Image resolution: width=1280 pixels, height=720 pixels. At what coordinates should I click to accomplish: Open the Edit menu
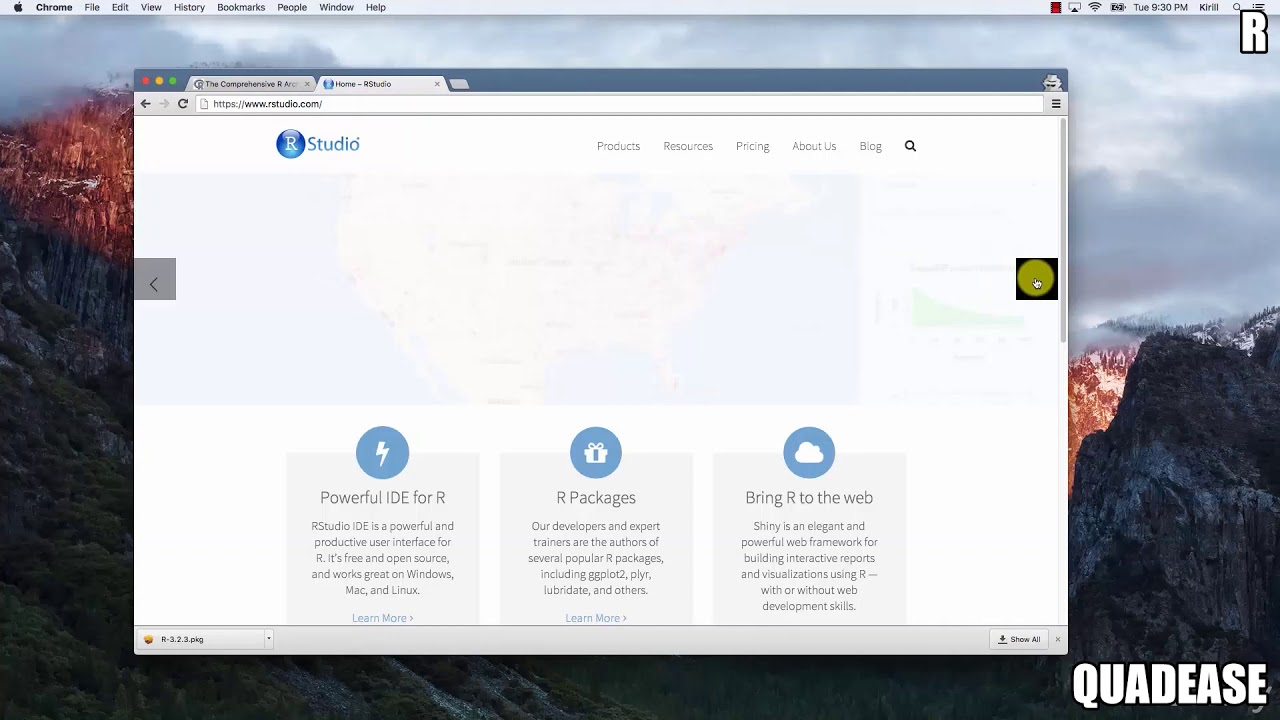click(120, 7)
